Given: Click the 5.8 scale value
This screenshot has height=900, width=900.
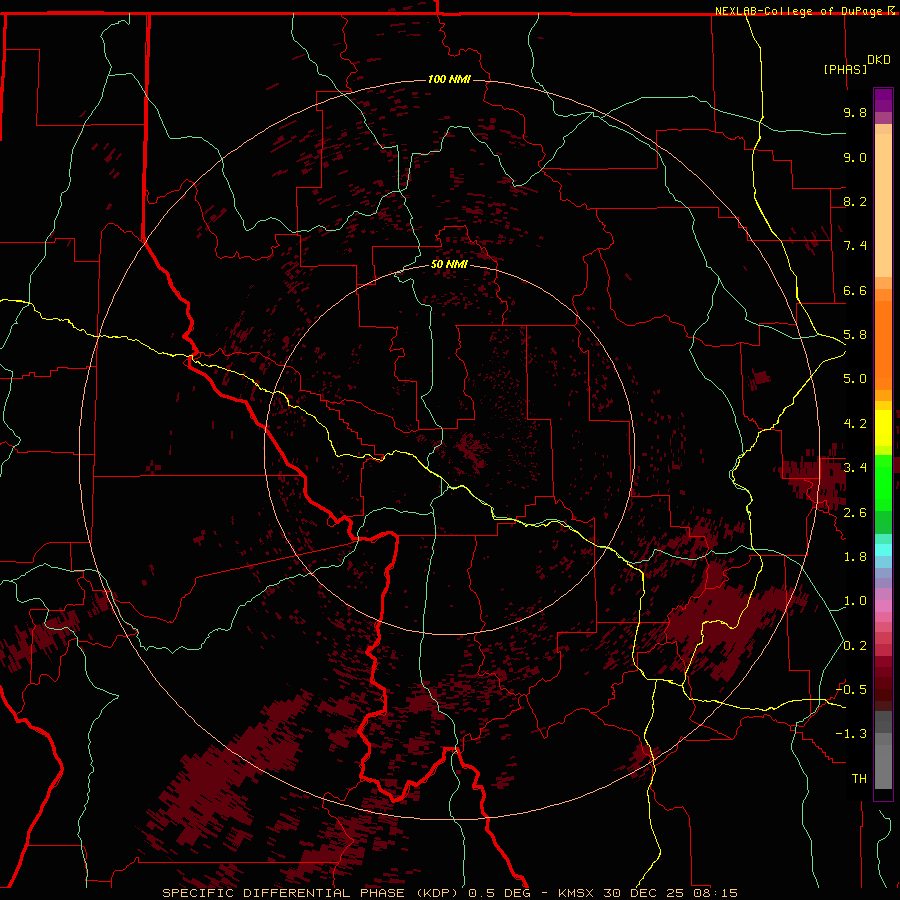Looking at the screenshot, I should 855,335.
